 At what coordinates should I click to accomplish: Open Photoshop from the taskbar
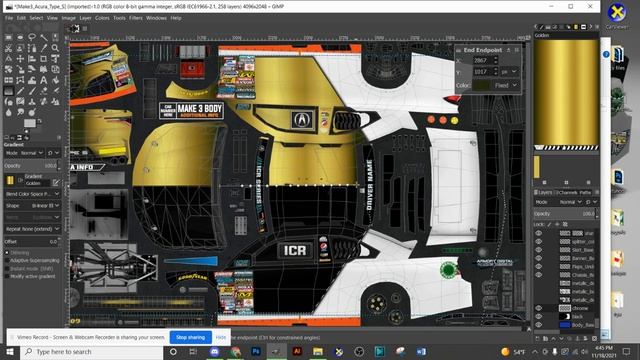point(256,351)
